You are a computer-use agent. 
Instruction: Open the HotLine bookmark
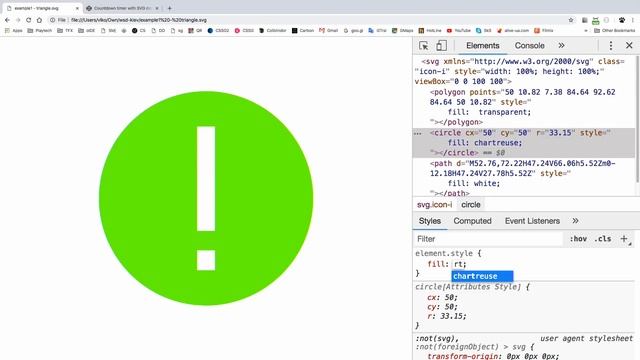click(430, 31)
